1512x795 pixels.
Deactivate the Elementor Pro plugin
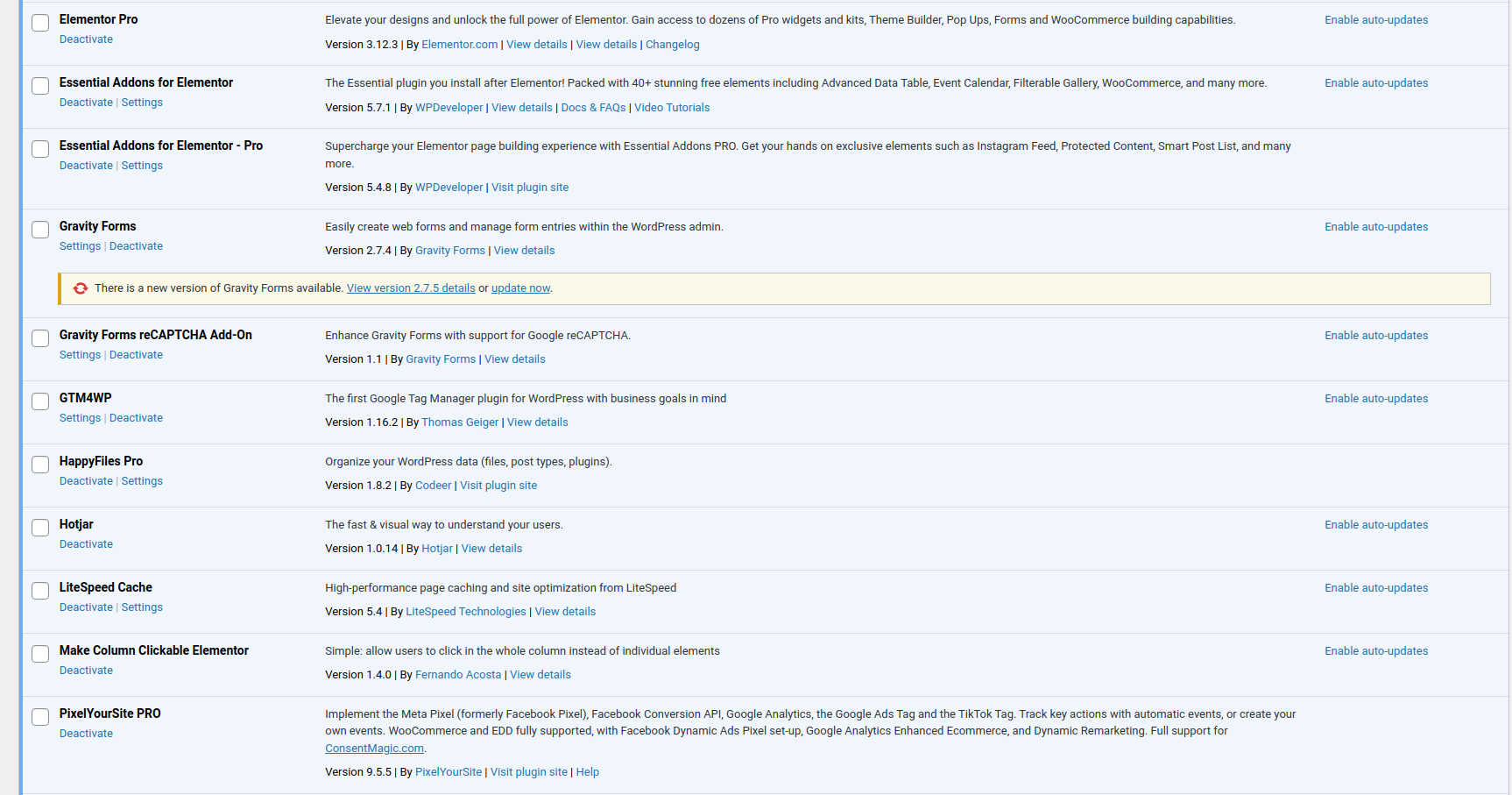[x=86, y=39]
